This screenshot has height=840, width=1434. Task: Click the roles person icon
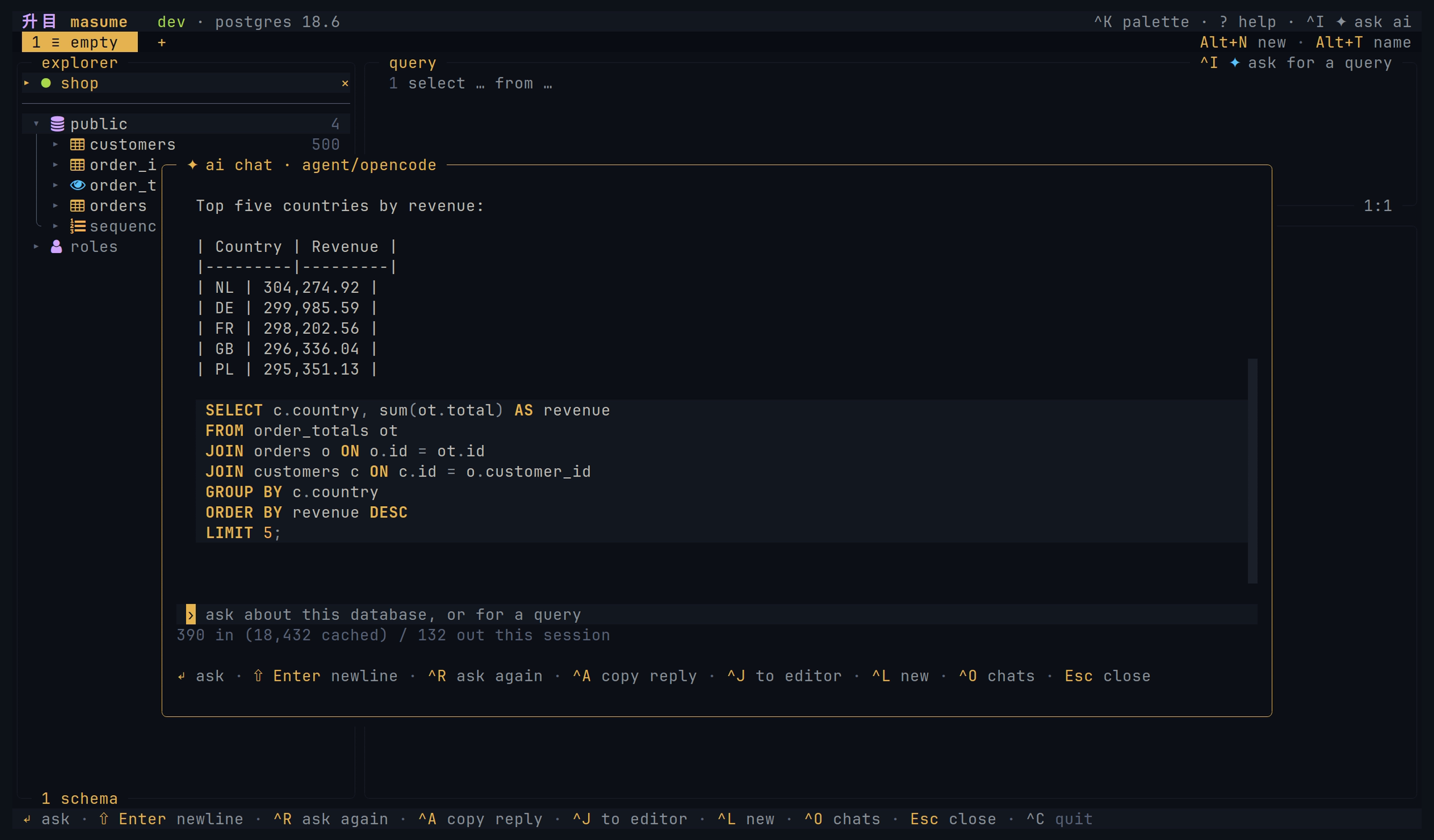click(x=57, y=246)
